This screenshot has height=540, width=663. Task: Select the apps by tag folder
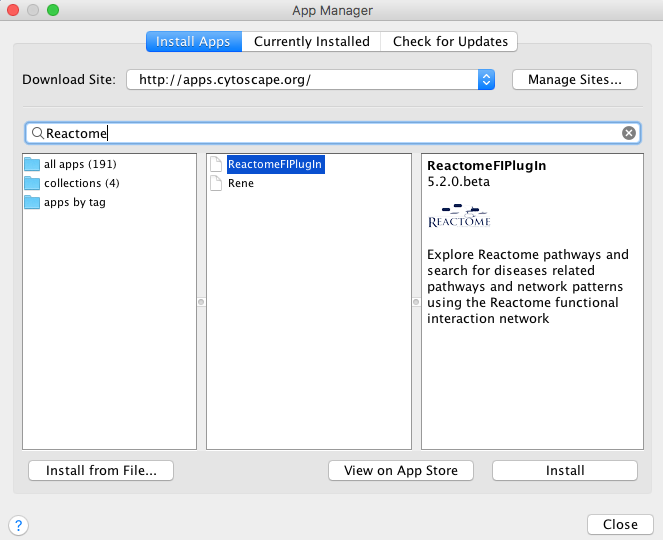(x=75, y=202)
